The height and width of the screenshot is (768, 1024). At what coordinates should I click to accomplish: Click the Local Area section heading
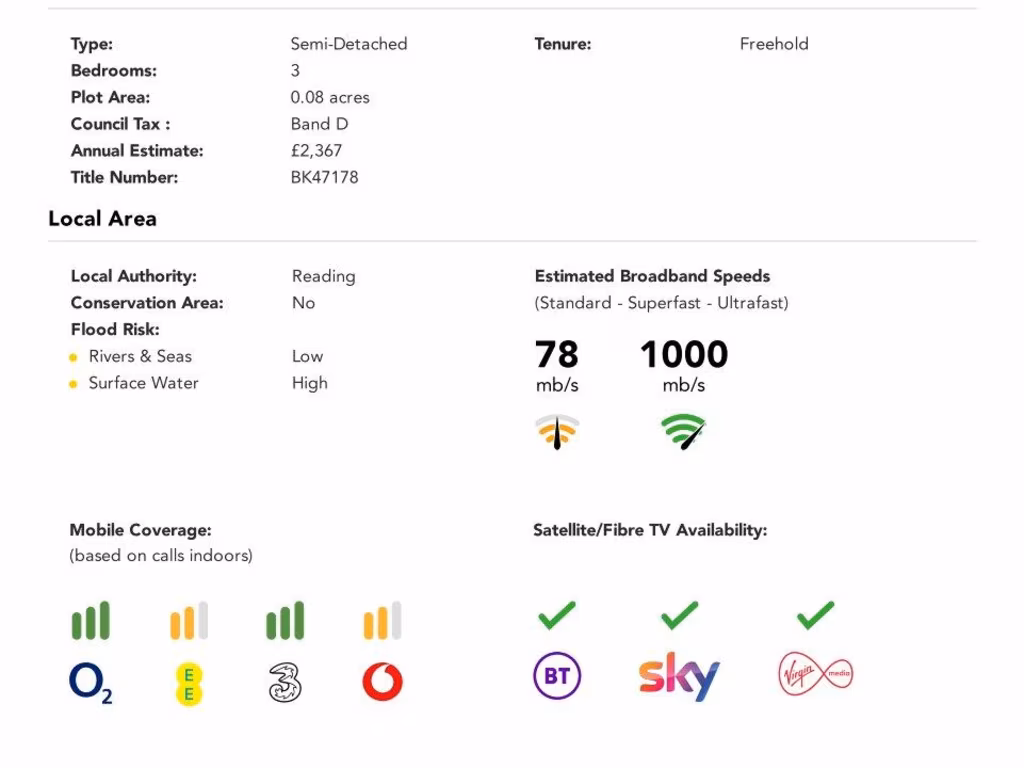[102, 219]
